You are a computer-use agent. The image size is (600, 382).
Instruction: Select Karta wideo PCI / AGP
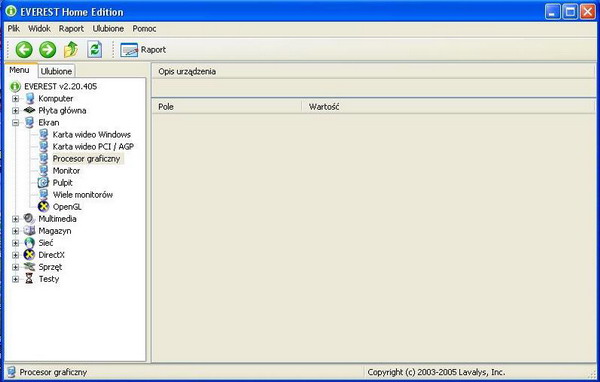pos(93,146)
